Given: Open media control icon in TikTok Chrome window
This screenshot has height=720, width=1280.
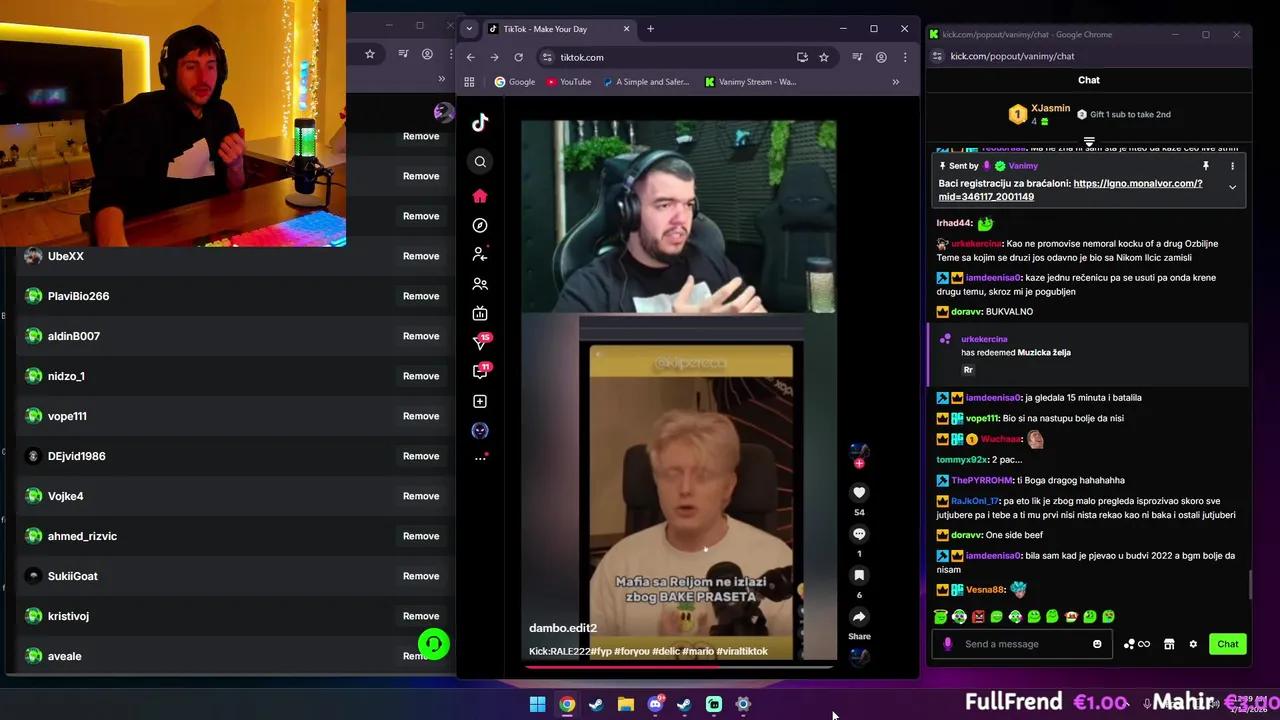Looking at the screenshot, I should coord(857,57).
